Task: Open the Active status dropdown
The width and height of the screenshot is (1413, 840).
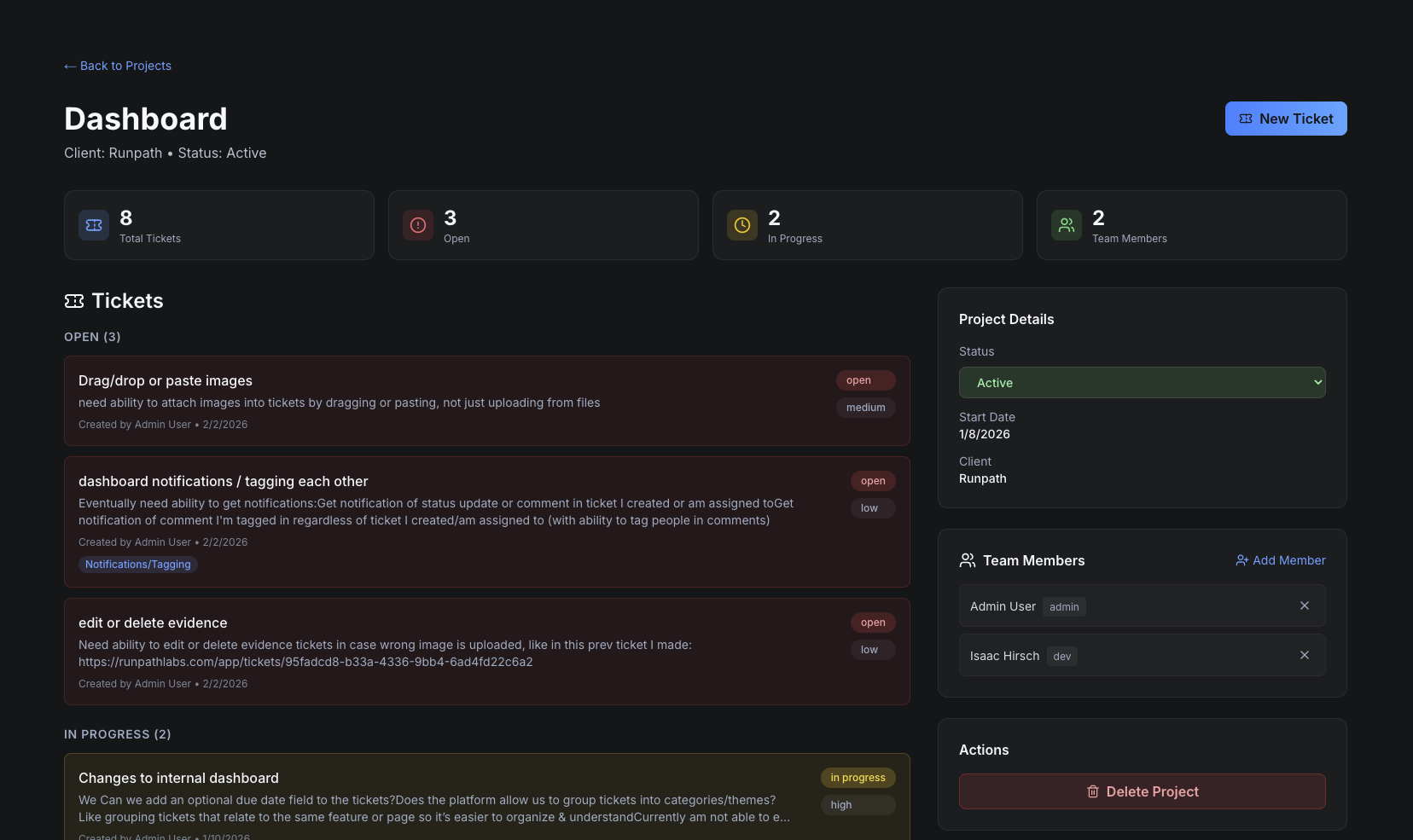Action: pyautogui.click(x=1143, y=383)
